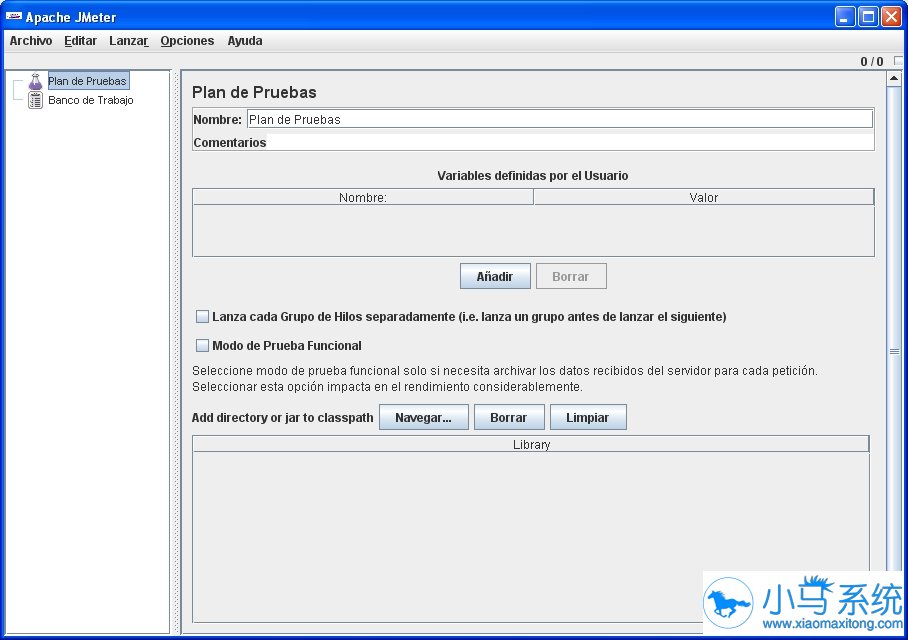Click the Nombre: column header
The width and height of the screenshot is (908, 640).
pos(363,198)
